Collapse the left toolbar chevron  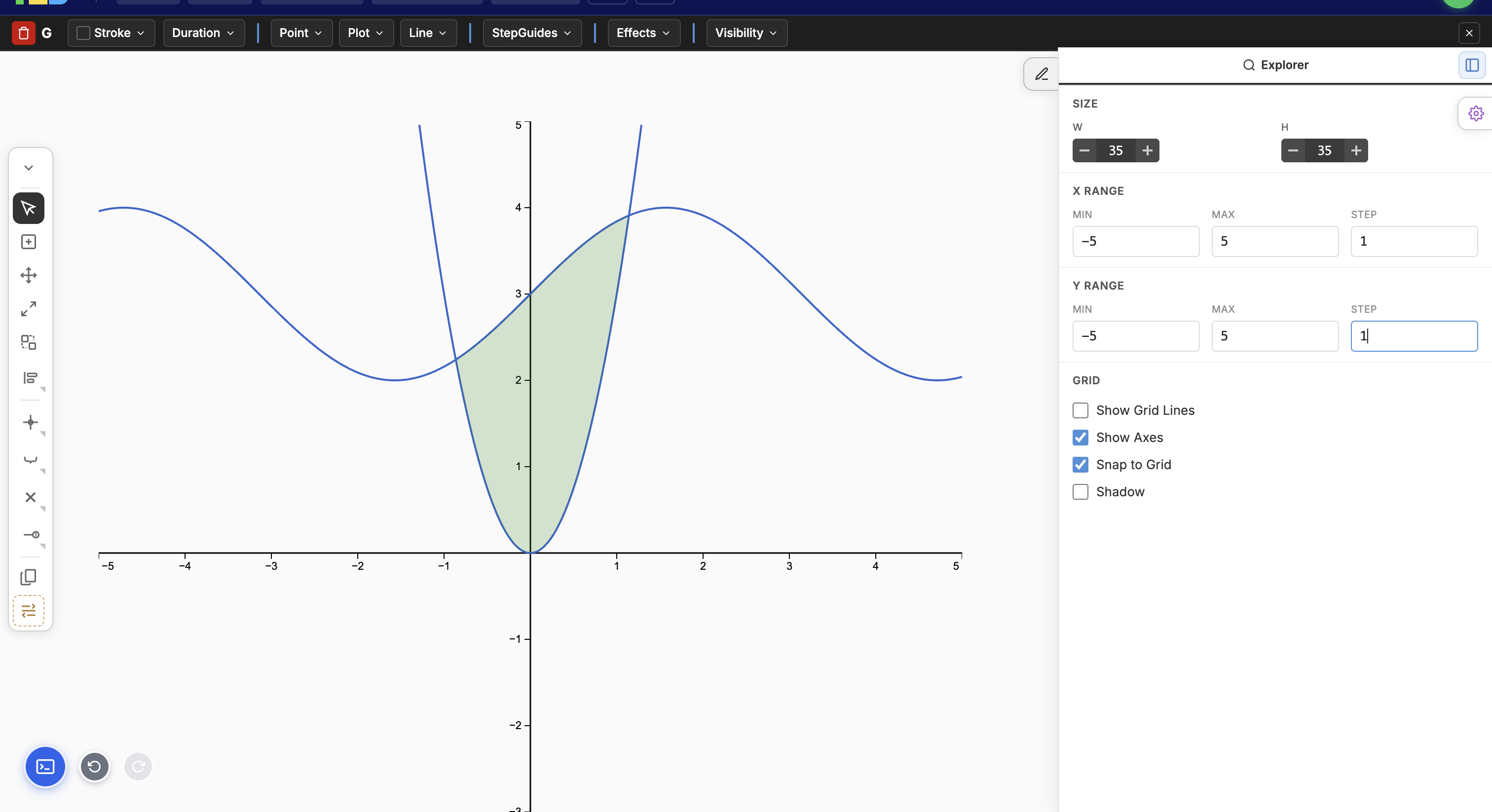[29, 168]
